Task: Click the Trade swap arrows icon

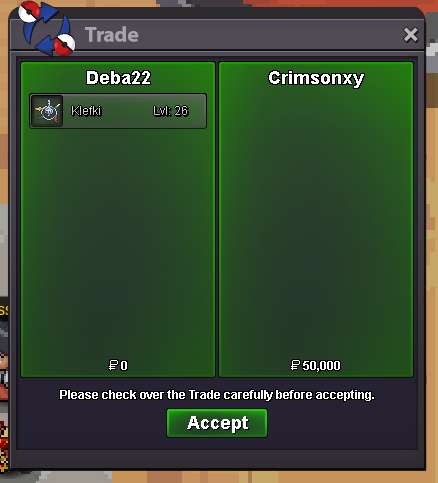Action: point(47,28)
